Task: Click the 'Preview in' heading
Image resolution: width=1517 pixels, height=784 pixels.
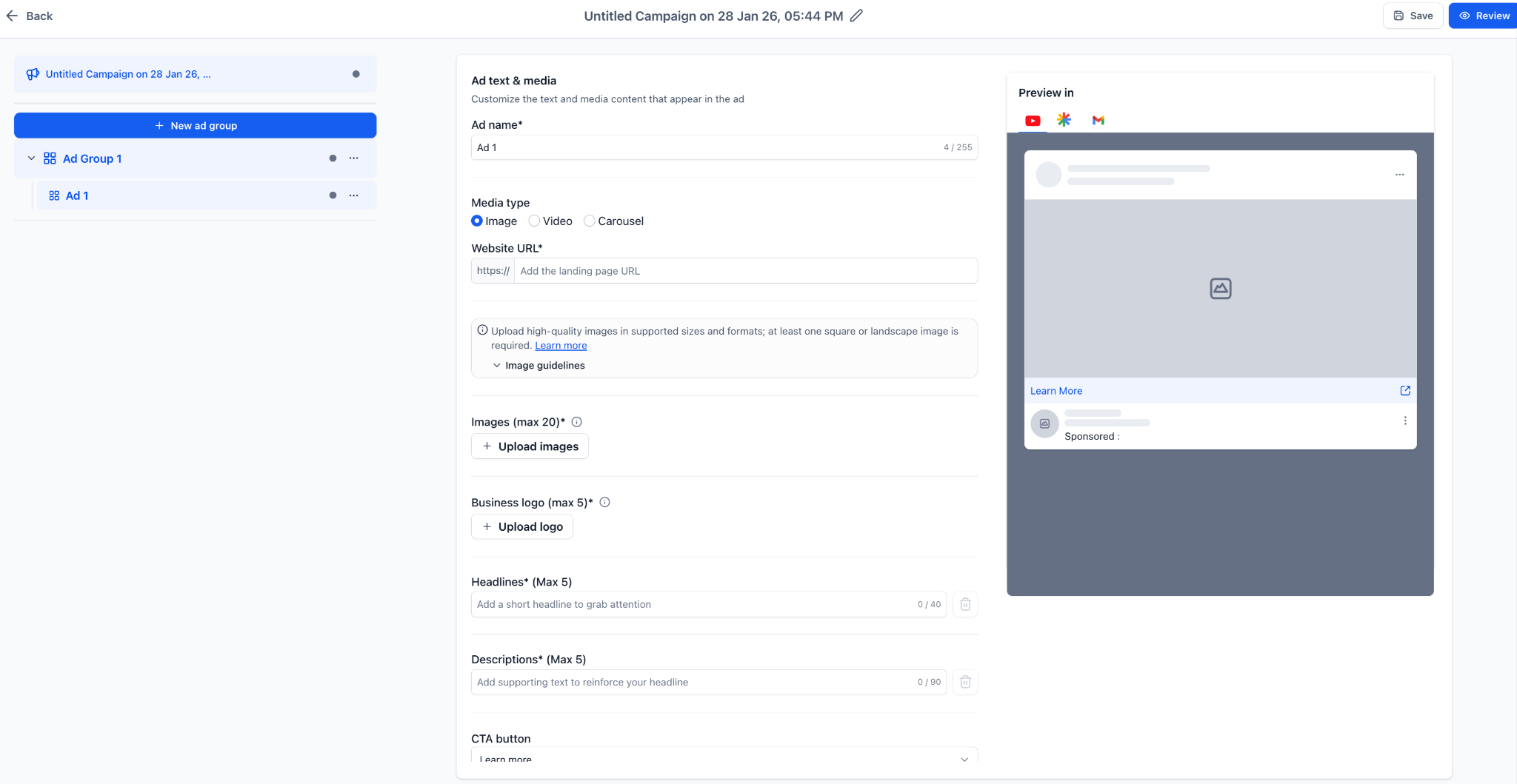Action: point(1046,93)
